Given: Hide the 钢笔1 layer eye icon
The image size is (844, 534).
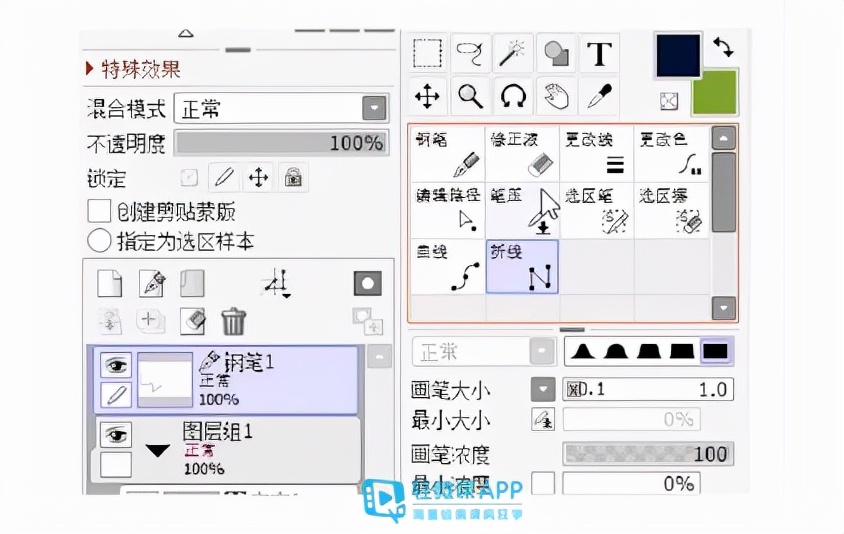Looking at the screenshot, I should coord(116,365).
